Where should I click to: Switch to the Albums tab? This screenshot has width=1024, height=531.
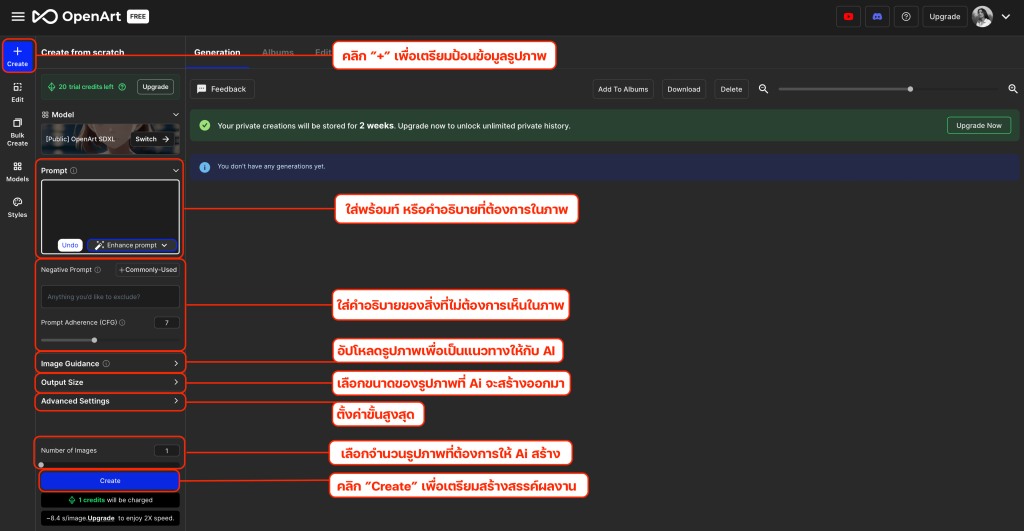278,52
